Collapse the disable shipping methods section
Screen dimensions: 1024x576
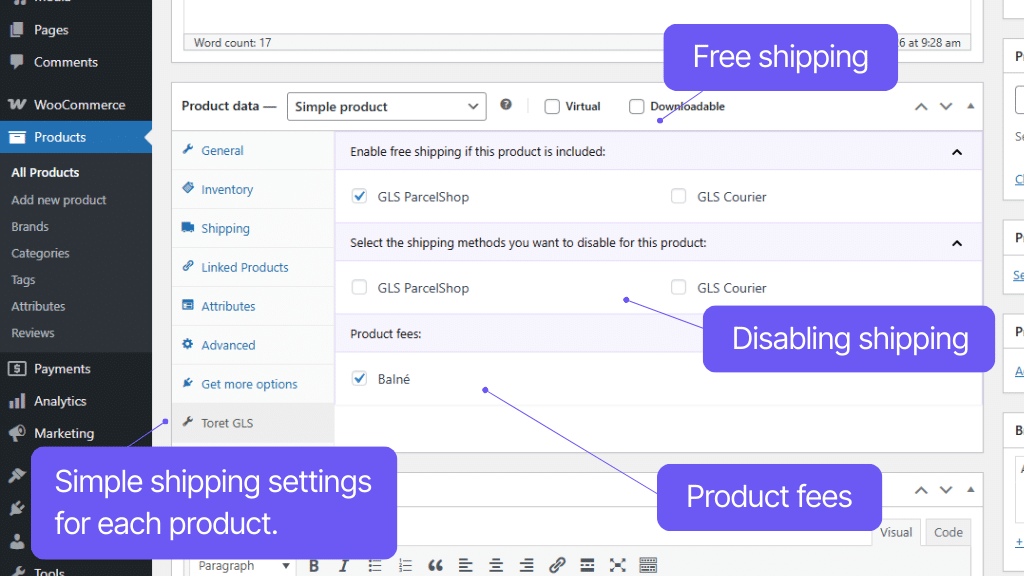pos(957,243)
